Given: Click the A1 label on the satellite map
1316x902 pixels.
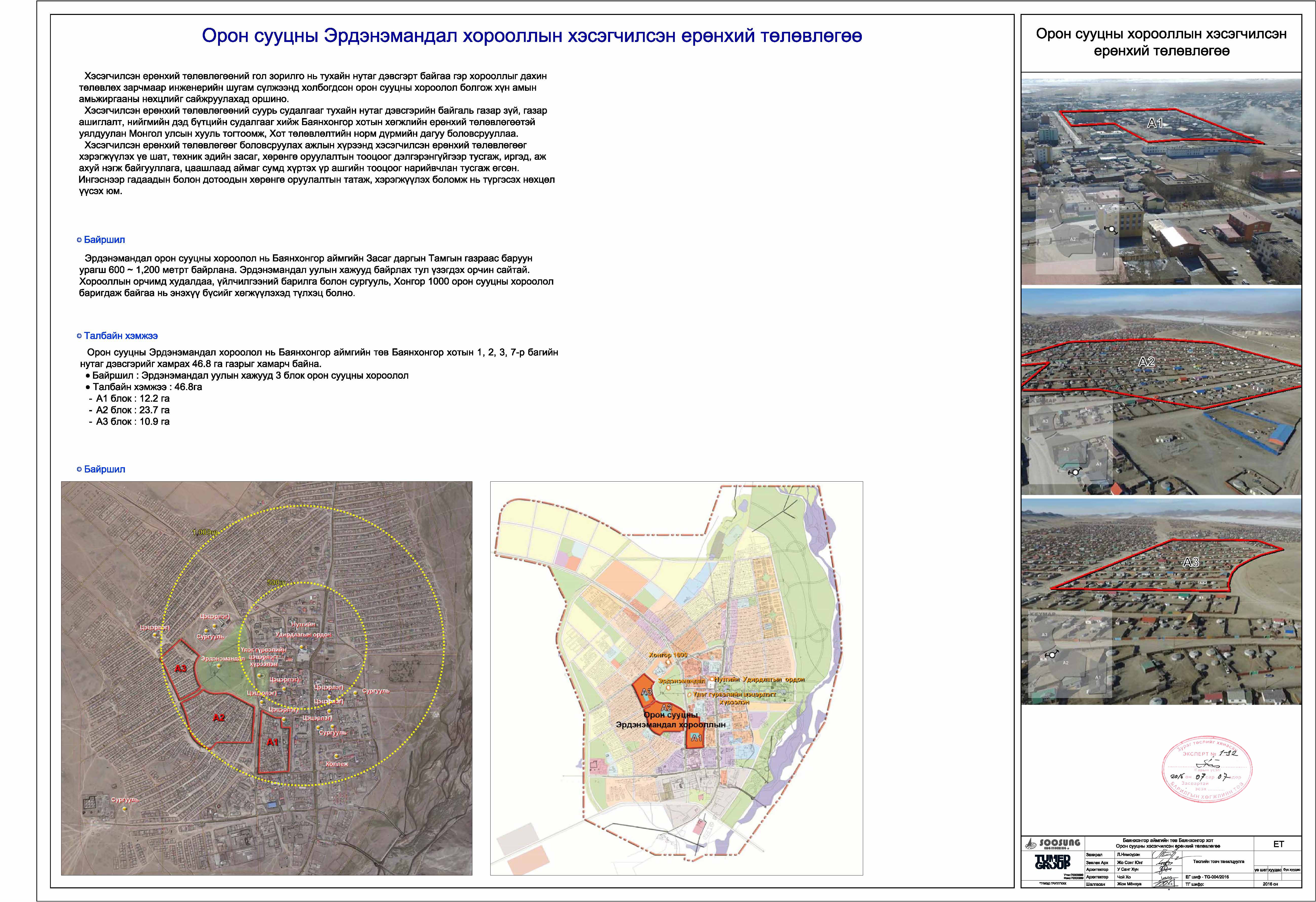Looking at the screenshot, I should click(272, 742).
